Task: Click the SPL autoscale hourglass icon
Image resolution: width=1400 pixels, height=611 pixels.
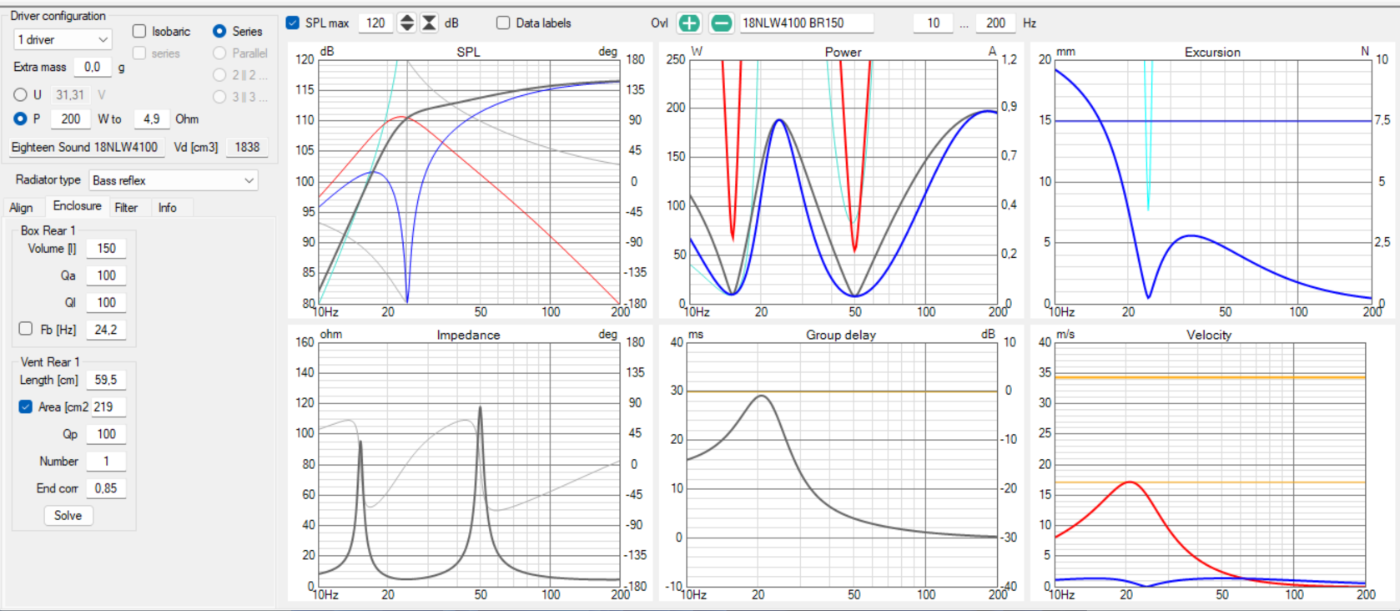Action: (x=428, y=23)
